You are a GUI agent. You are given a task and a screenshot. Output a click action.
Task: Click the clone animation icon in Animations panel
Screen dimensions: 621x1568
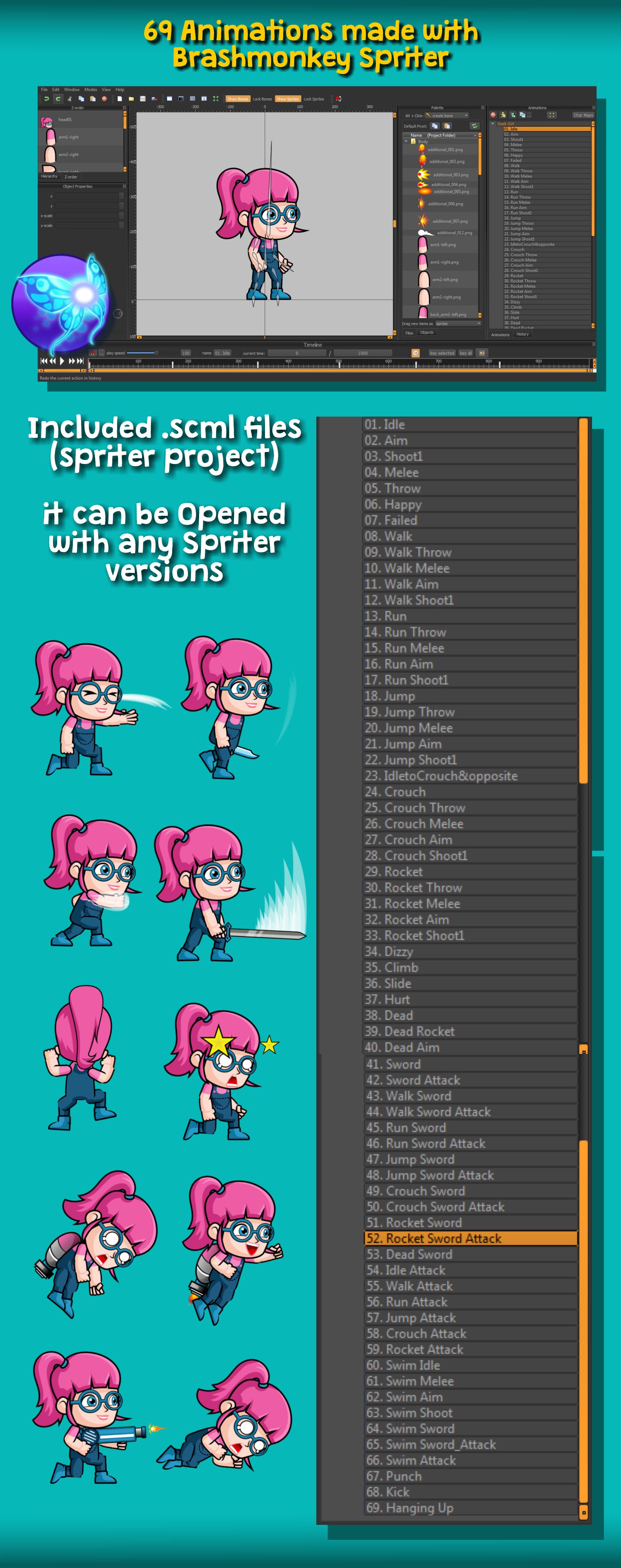coord(523,115)
